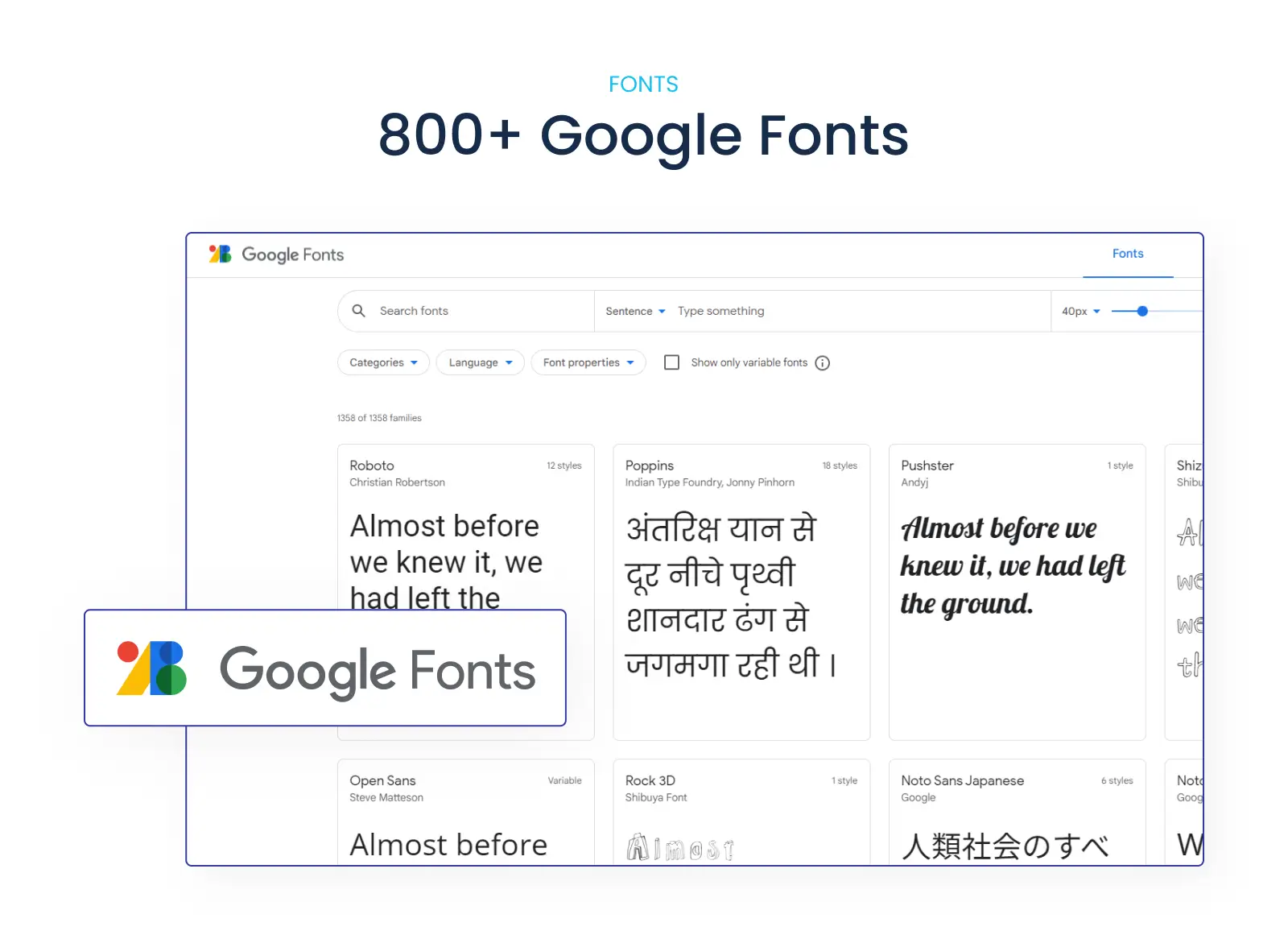1288x931 pixels.
Task: Open the Rock 3D font card
Action: (x=741, y=812)
